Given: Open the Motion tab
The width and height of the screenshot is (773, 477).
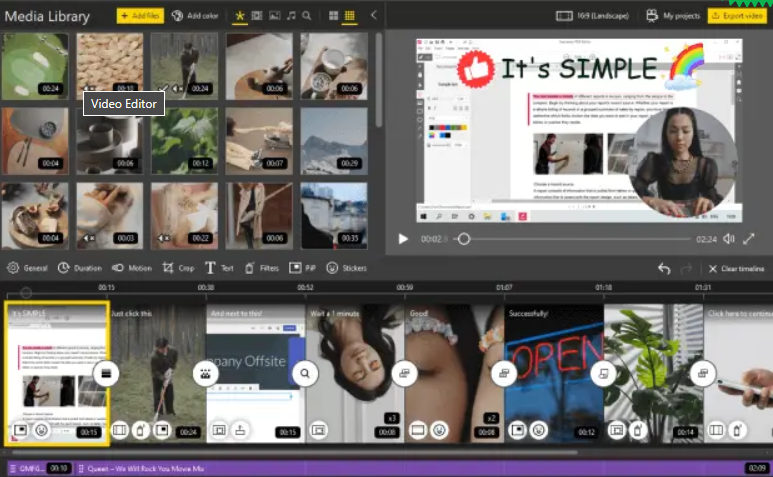Looking at the screenshot, I should pos(132,268).
